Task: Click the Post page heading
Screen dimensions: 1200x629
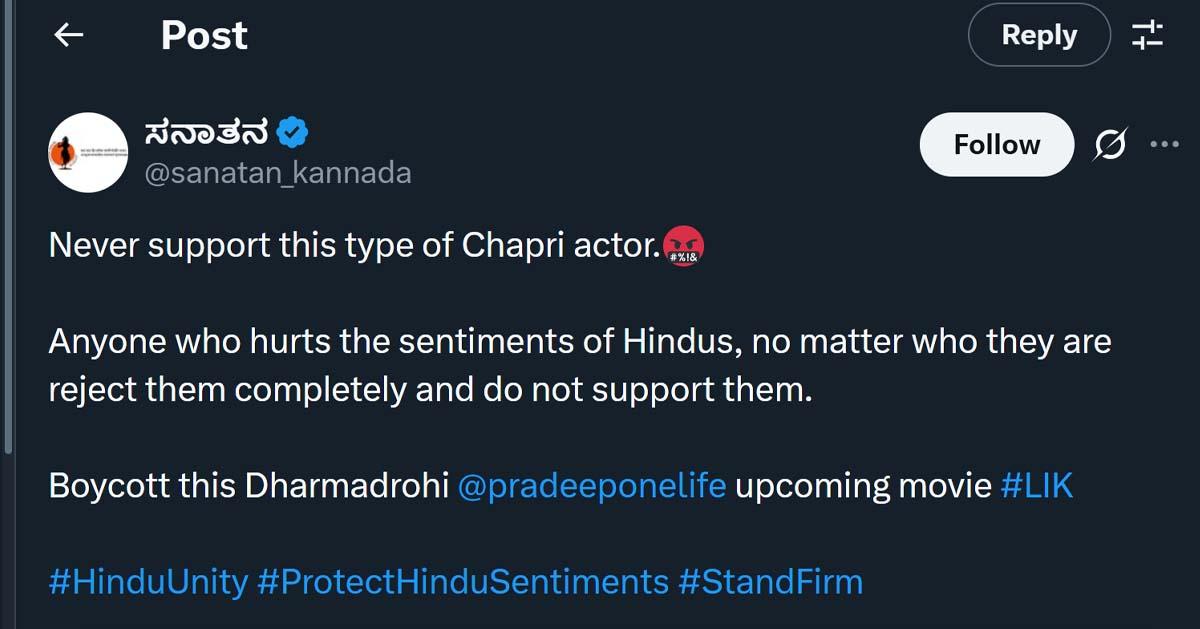Action: pyautogui.click(x=204, y=36)
